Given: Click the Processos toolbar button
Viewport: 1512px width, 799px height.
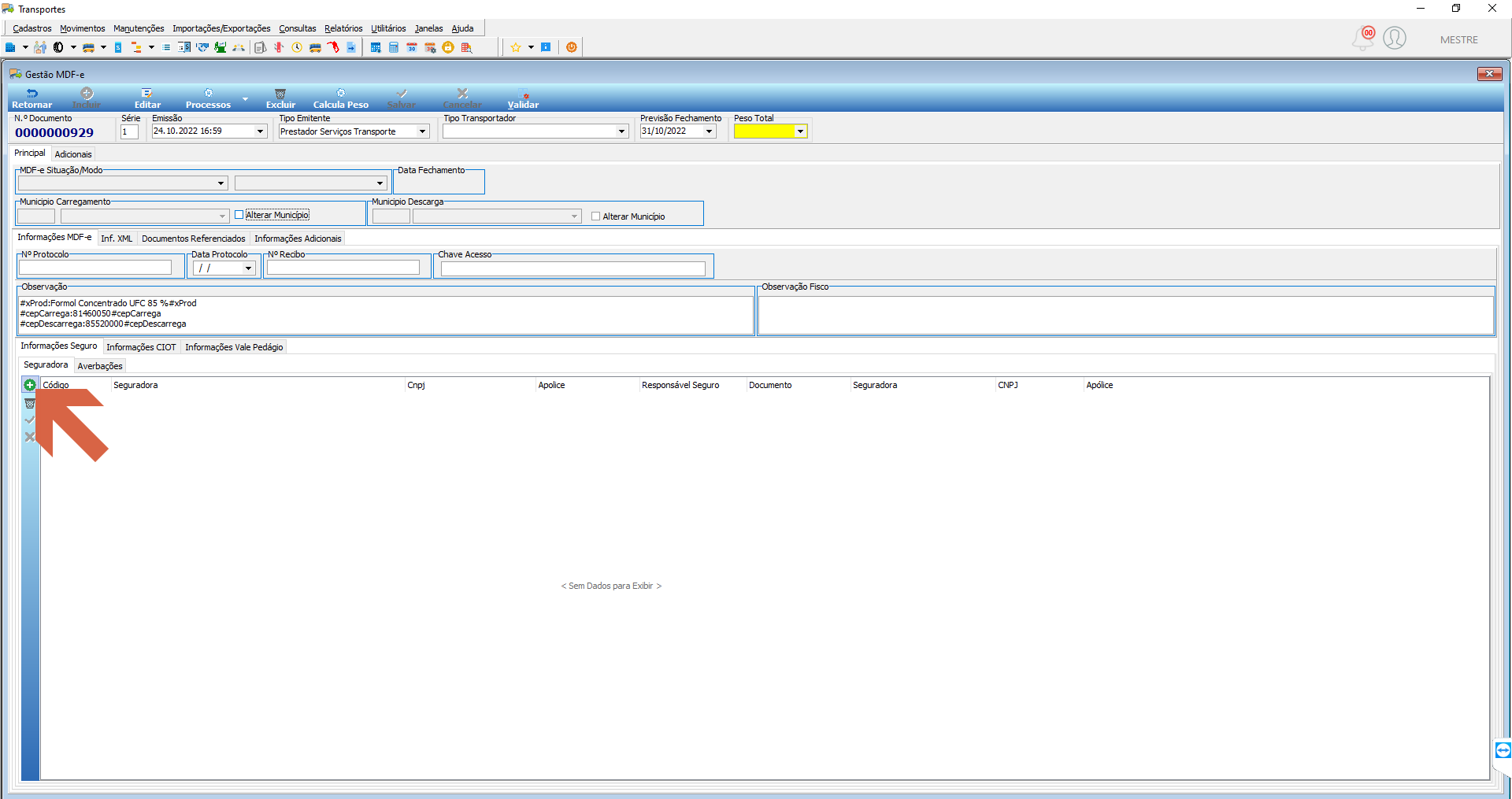Looking at the screenshot, I should tap(208, 98).
